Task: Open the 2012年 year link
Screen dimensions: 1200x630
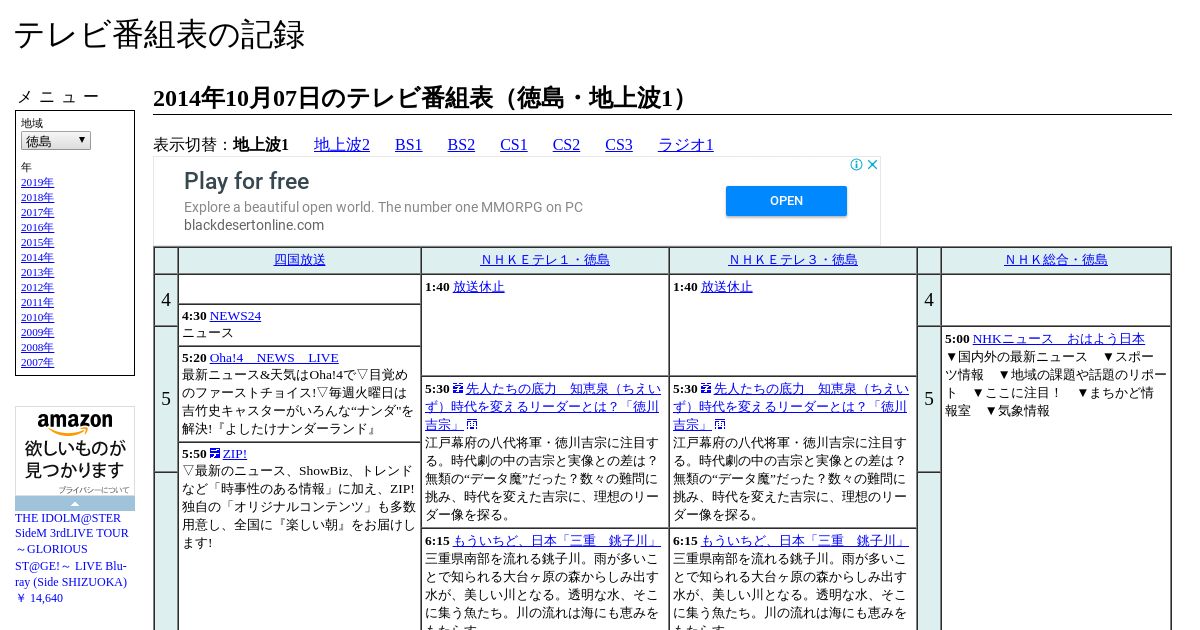Action: [x=37, y=287]
